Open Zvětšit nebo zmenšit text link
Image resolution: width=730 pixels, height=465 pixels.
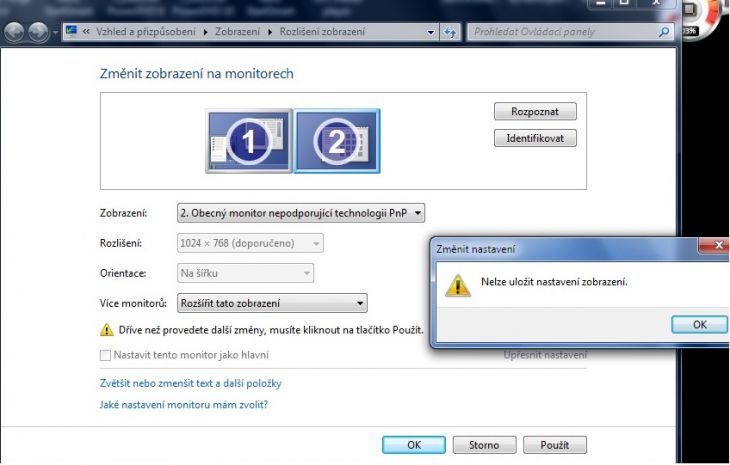pos(190,384)
